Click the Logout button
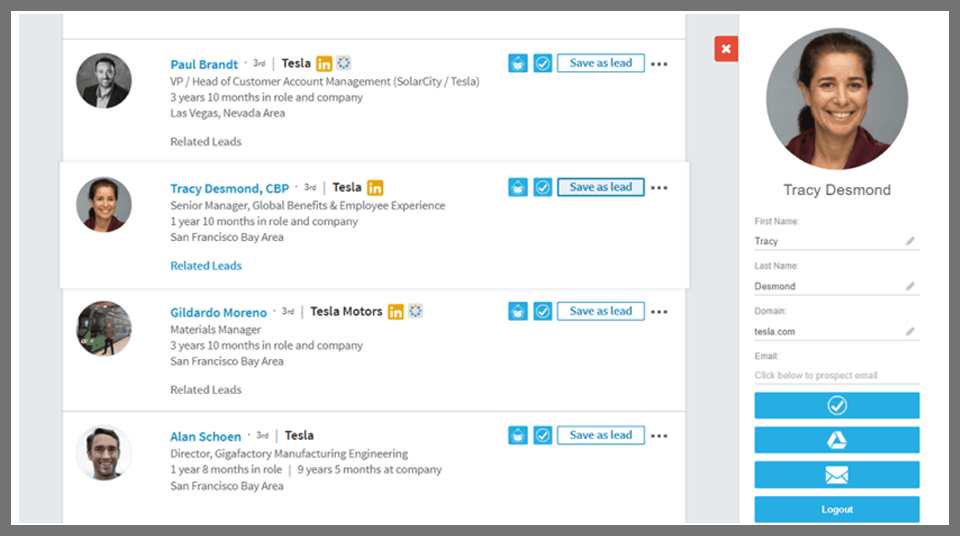 coord(836,509)
